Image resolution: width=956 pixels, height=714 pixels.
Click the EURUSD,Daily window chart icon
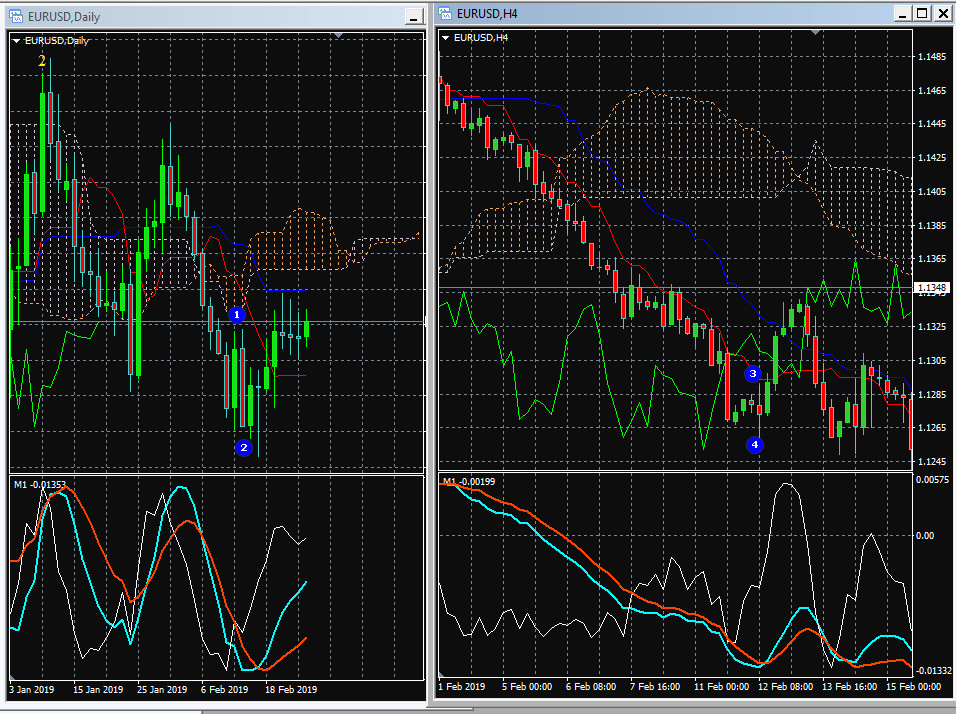[16, 16]
